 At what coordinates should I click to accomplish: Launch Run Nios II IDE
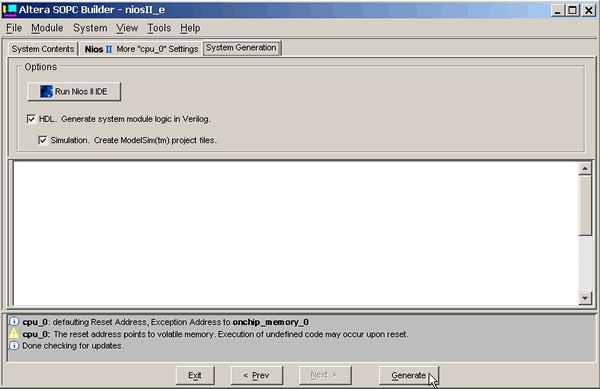tap(74, 91)
